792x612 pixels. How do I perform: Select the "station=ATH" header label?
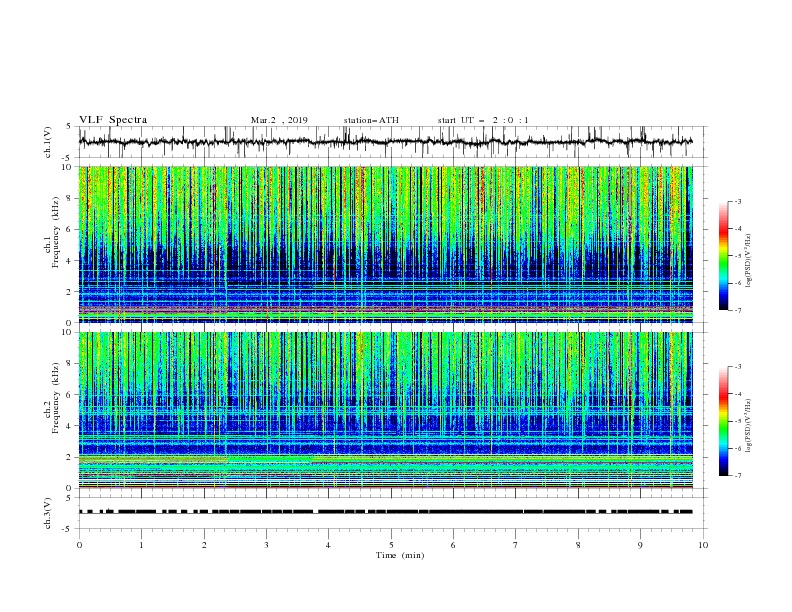371,120
